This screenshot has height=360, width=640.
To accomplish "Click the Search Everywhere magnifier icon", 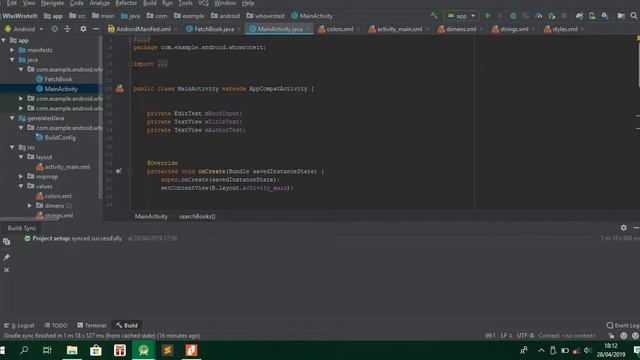I will click(634, 16).
